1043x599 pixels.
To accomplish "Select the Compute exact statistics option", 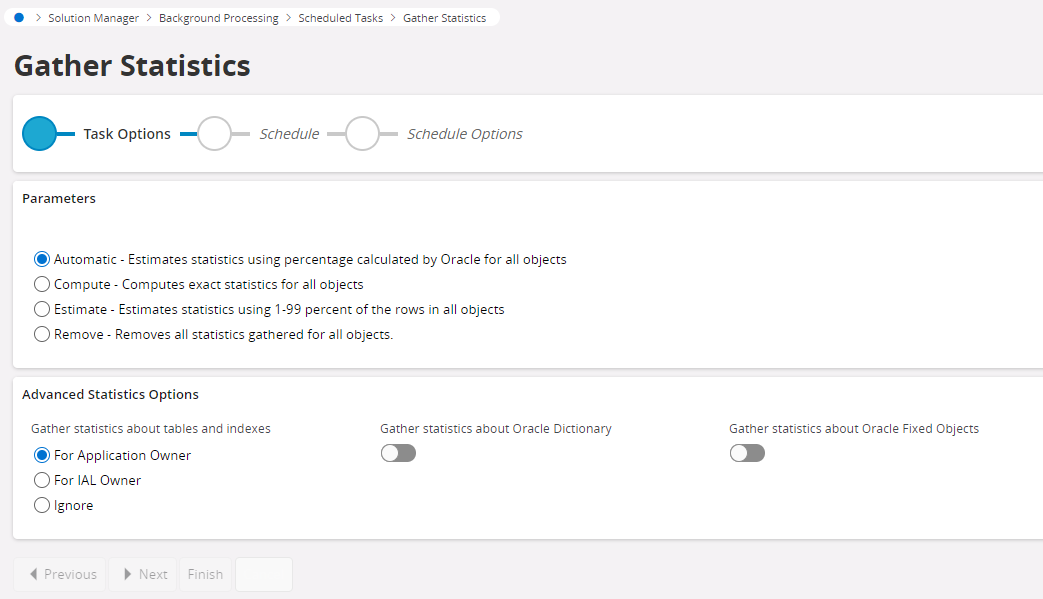I will coord(42,284).
